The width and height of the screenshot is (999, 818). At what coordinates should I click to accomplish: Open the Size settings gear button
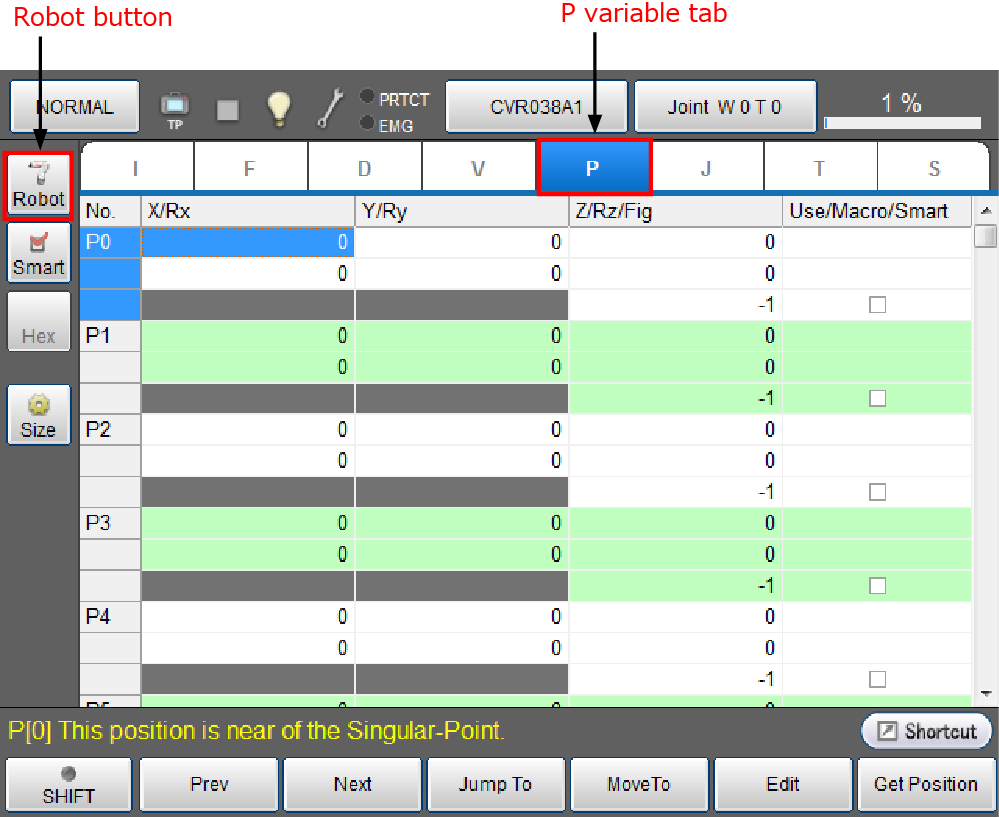pyautogui.click(x=39, y=415)
